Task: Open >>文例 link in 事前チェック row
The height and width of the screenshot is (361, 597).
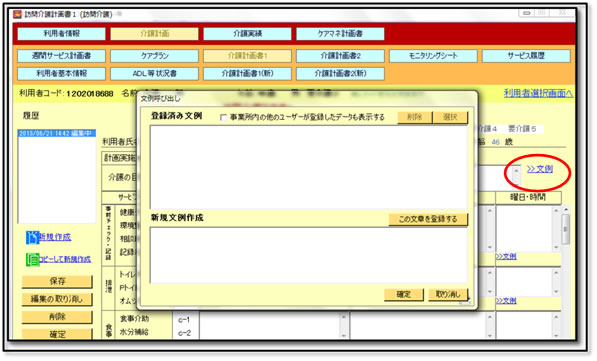Action: (506, 257)
